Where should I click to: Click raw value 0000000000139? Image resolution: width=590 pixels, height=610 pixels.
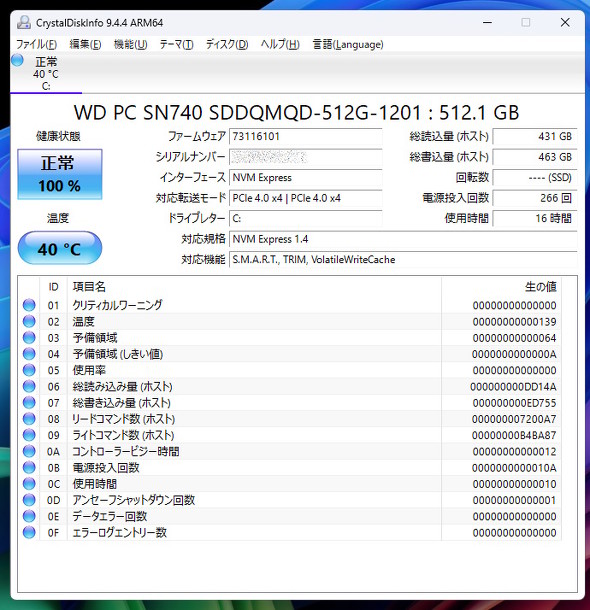tap(514, 322)
